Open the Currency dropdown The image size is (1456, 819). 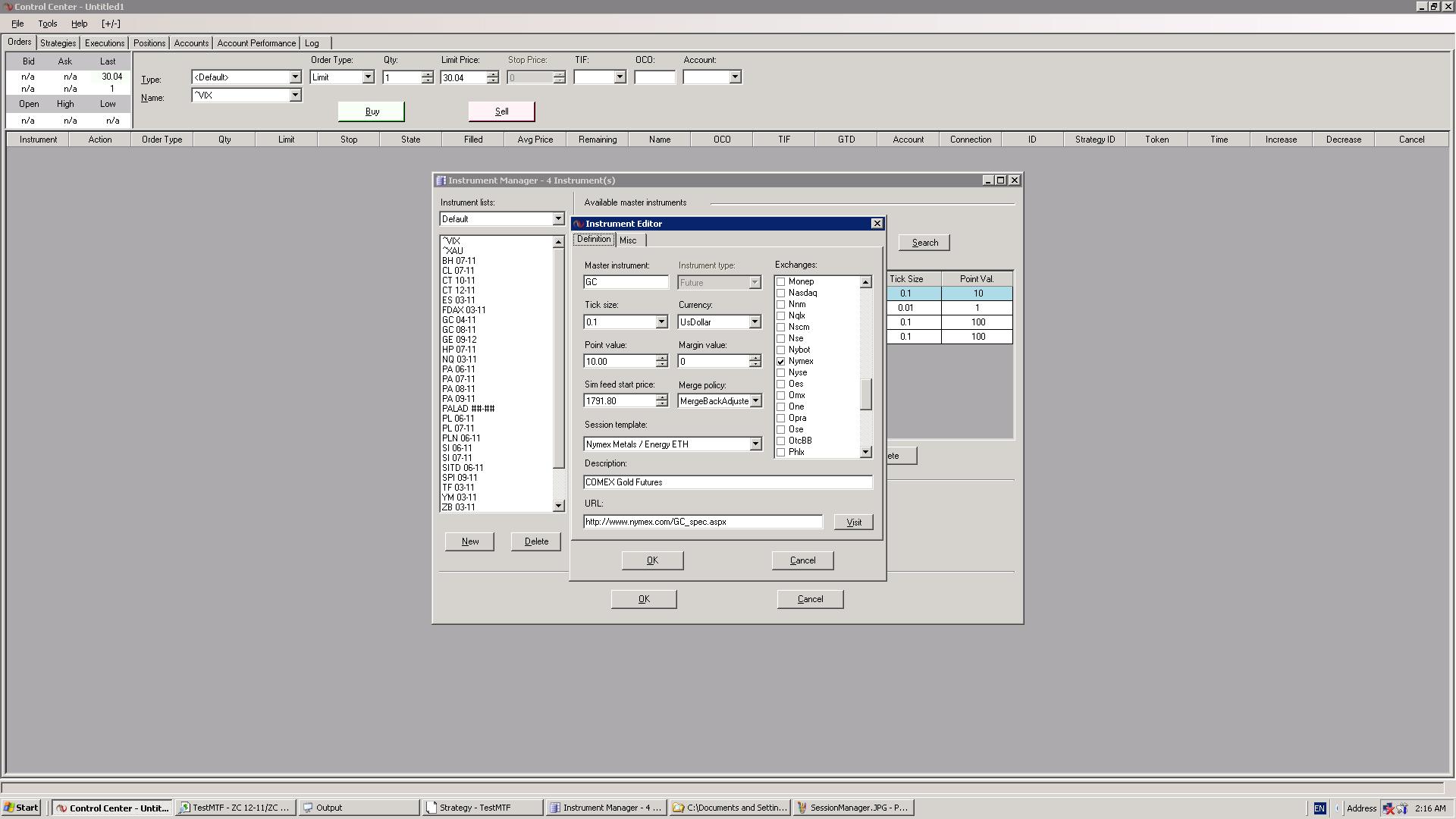[x=755, y=322]
